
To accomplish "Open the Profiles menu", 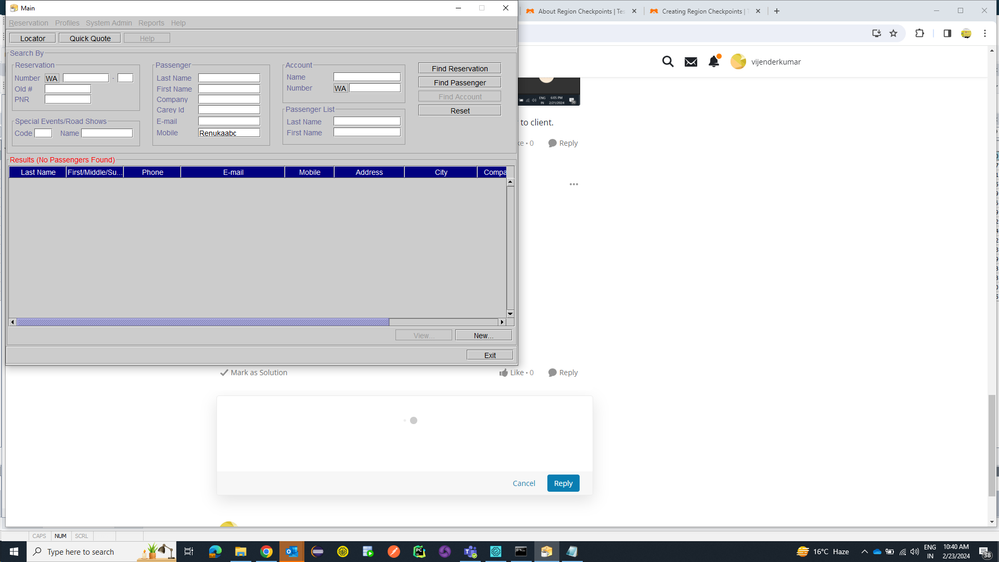I will pyautogui.click(x=67, y=23).
